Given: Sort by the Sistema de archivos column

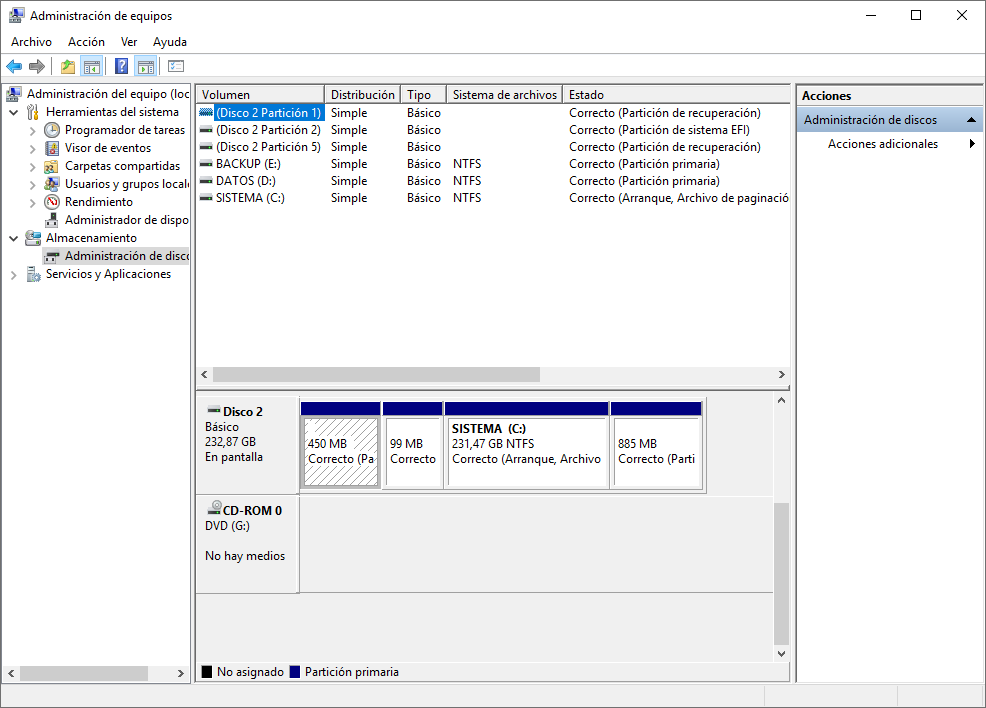Looking at the screenshot, I should (504, 94).
